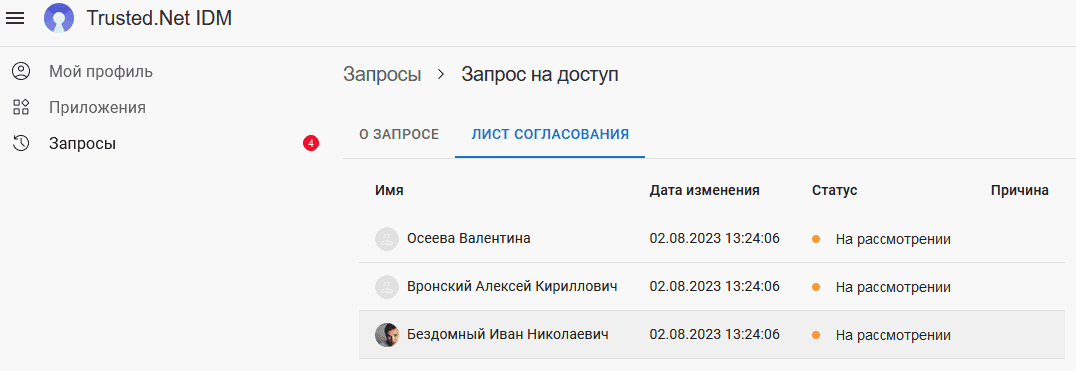Click the Trusted.Net IDM title text
Screen dimensions: 1076x371
[159, 19]
